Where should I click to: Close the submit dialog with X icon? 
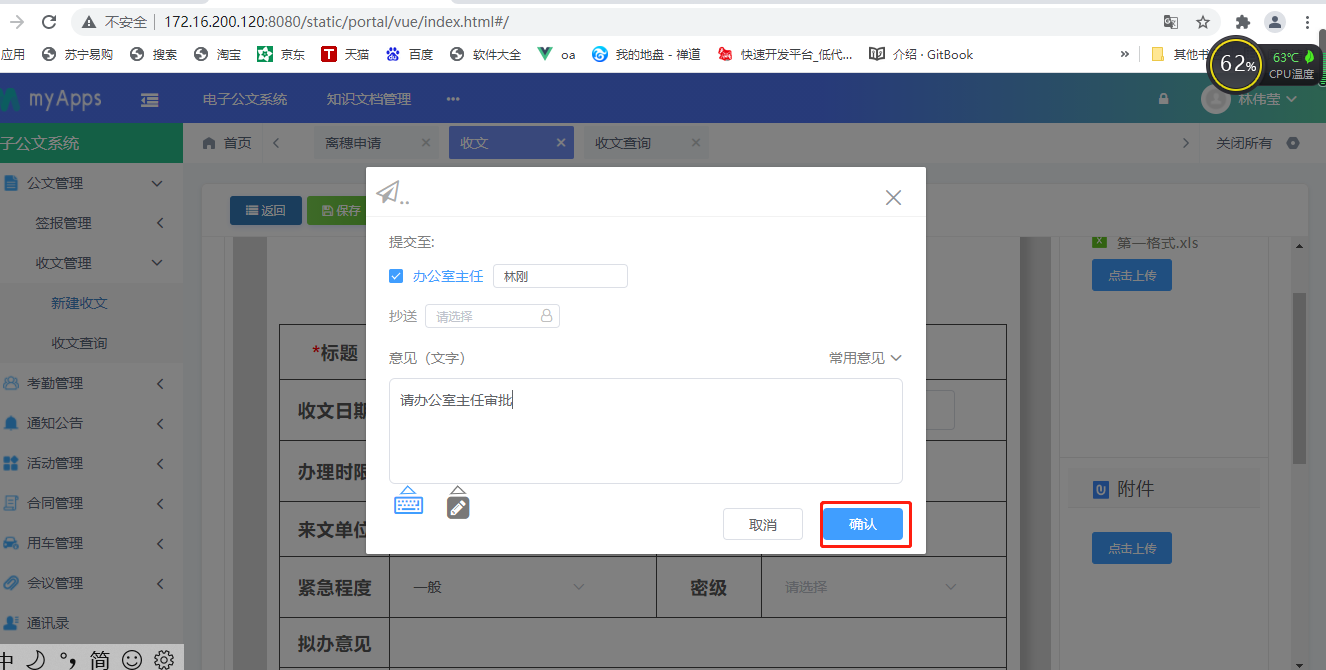[893, 198]
